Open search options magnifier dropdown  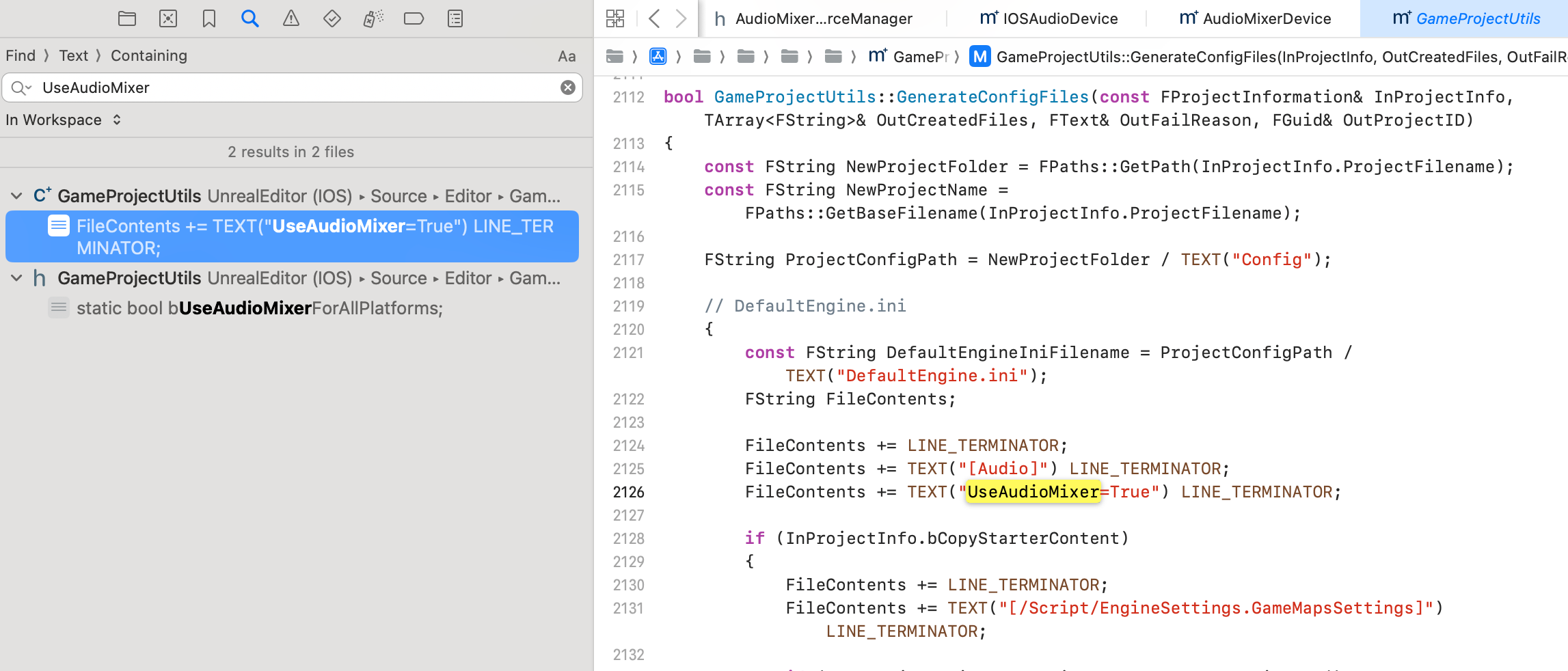(21, 87)
